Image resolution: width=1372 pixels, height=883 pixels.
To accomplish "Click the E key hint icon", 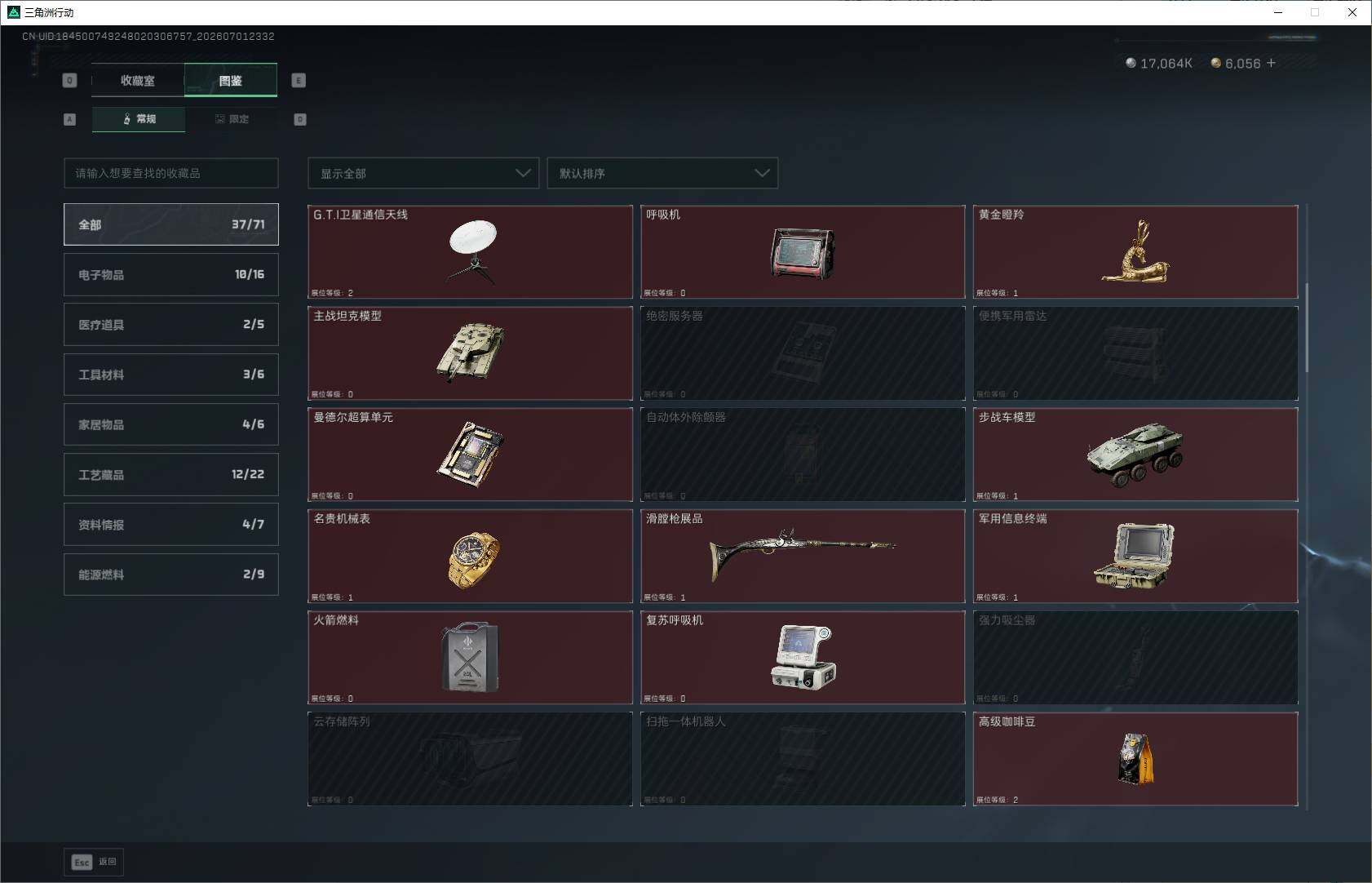I will [x=299, y=80].
